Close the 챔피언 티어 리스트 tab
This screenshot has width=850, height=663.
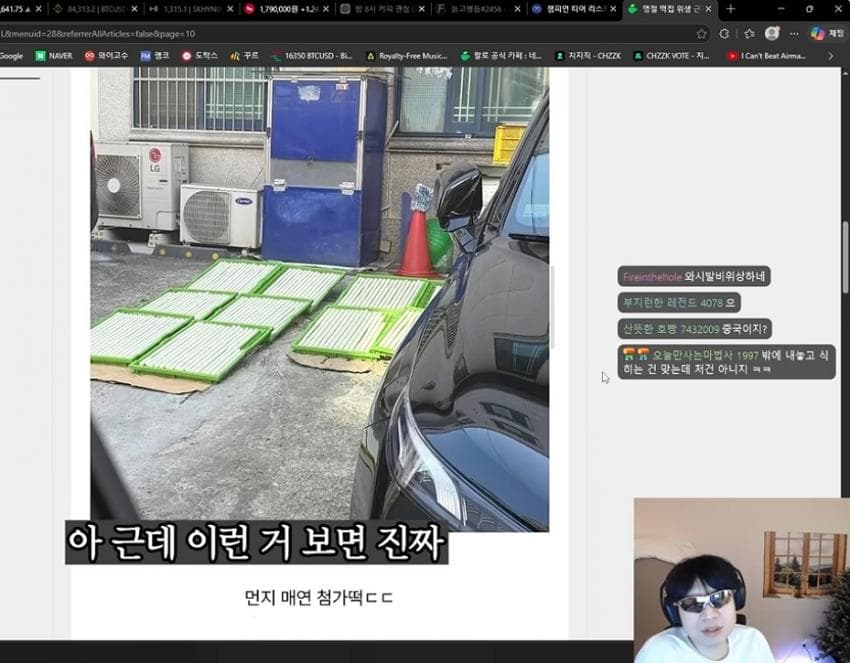pos(613,9)
